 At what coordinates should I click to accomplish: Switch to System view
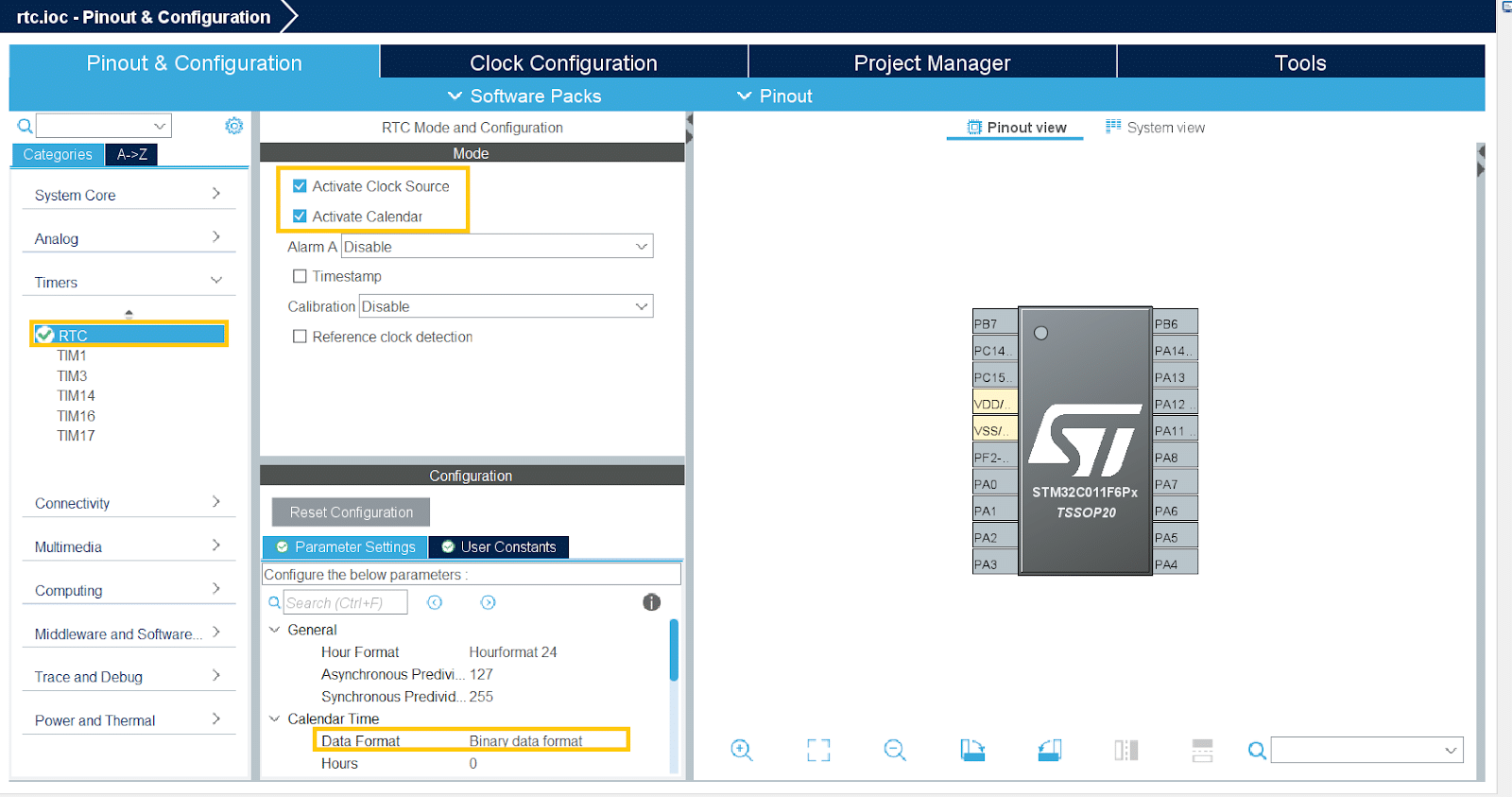click(1155, 128)
